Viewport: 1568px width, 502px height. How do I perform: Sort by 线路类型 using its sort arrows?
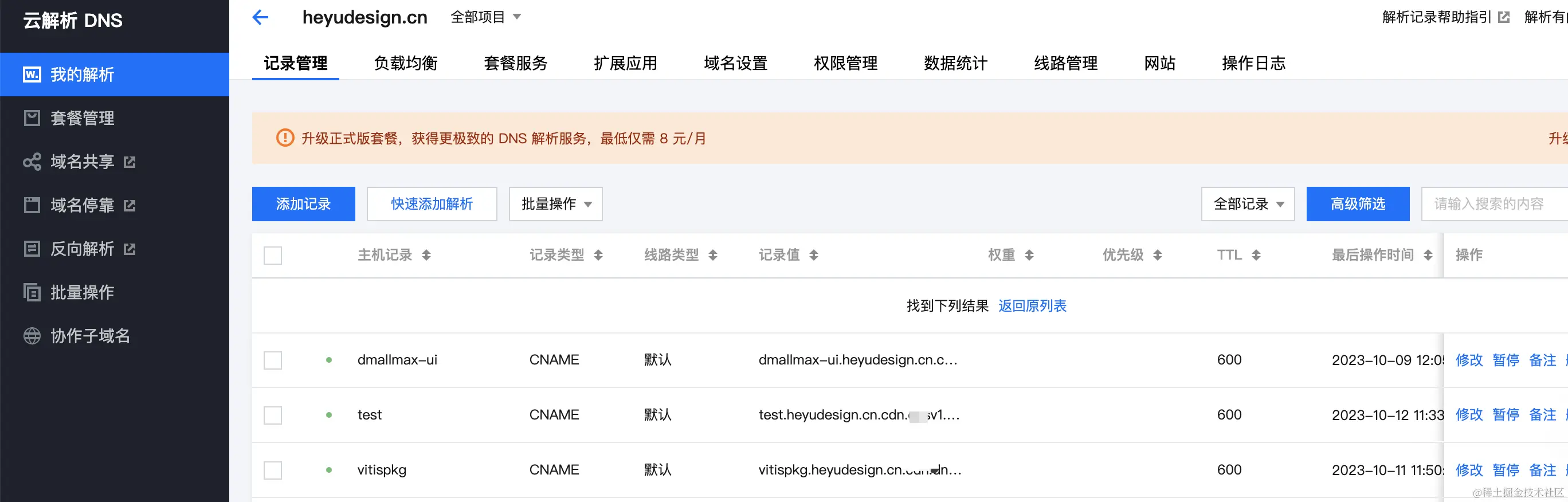[x=713, y=255]
